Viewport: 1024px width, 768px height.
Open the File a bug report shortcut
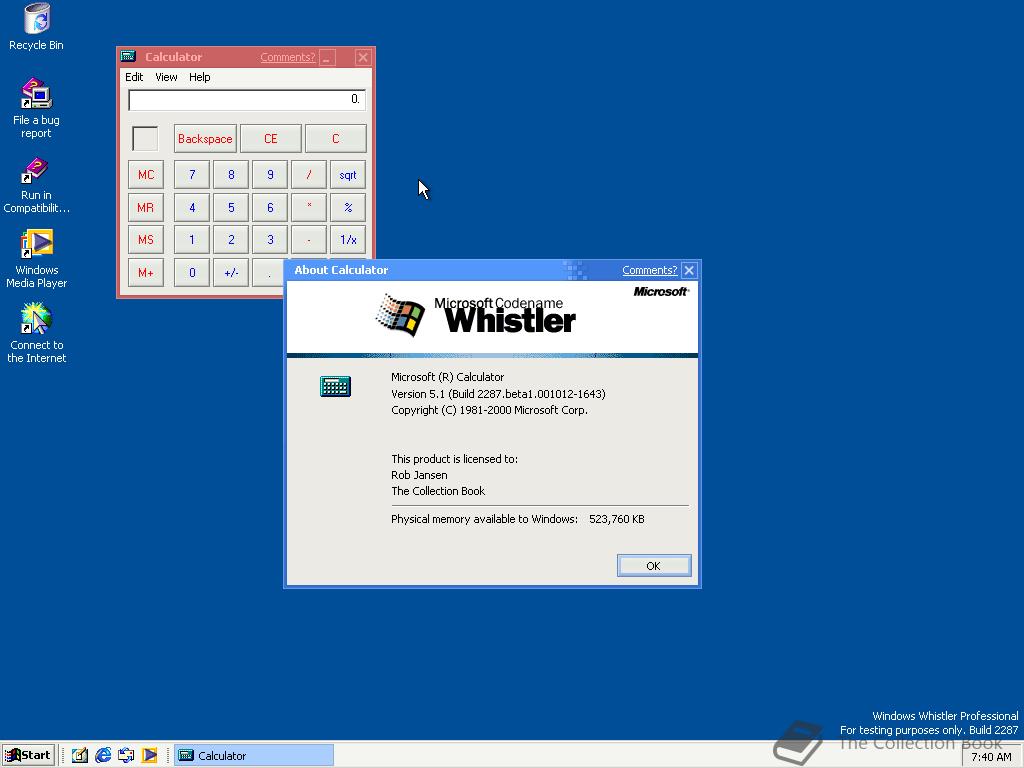tap(37, 108)
